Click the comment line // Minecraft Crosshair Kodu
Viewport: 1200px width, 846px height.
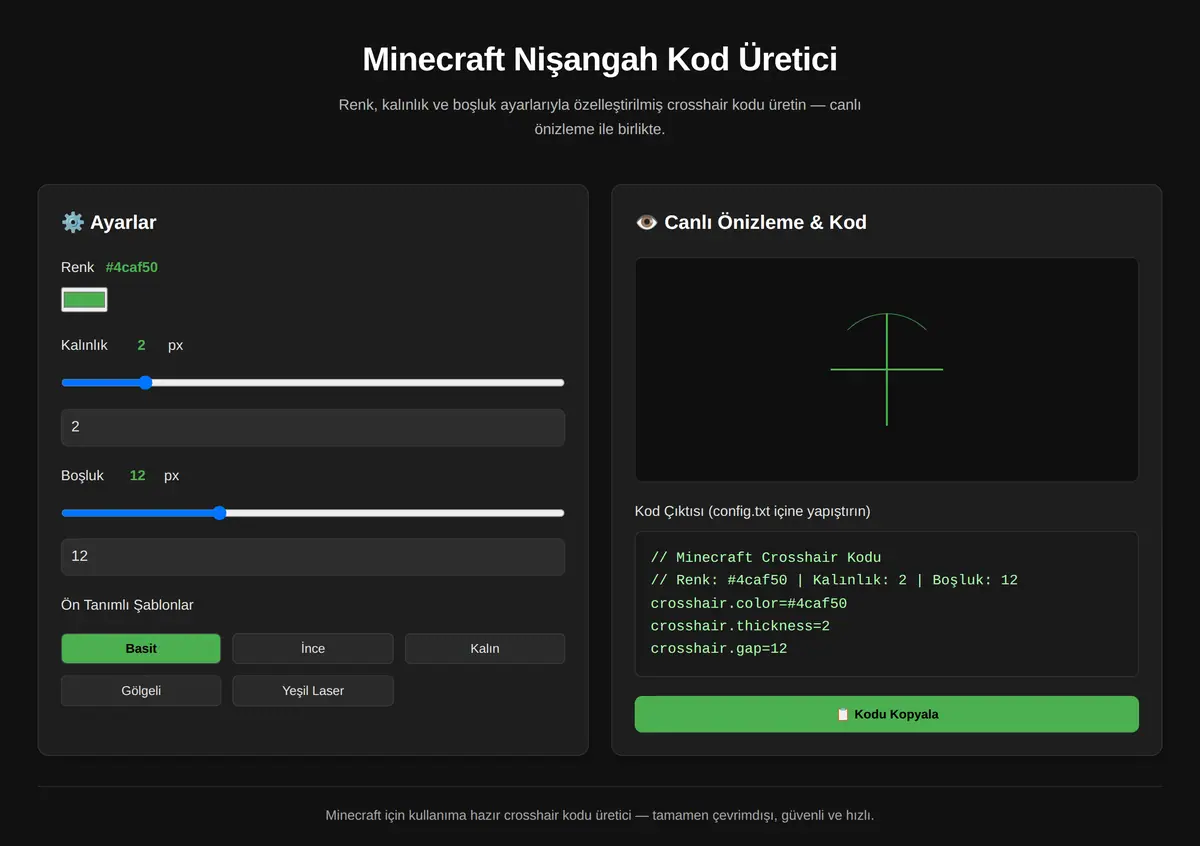tap(766, 557)
